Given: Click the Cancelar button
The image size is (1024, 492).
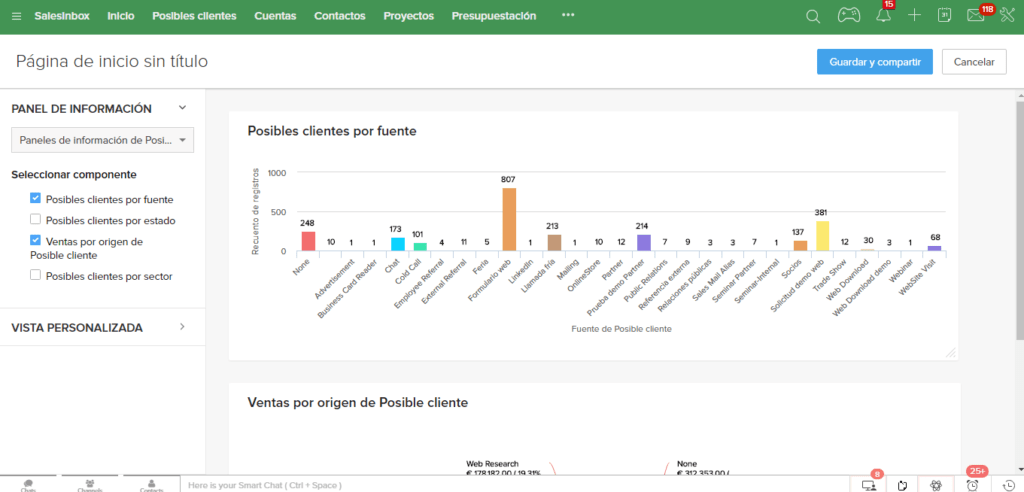Looking at the screenshot, I should [974, 62].
